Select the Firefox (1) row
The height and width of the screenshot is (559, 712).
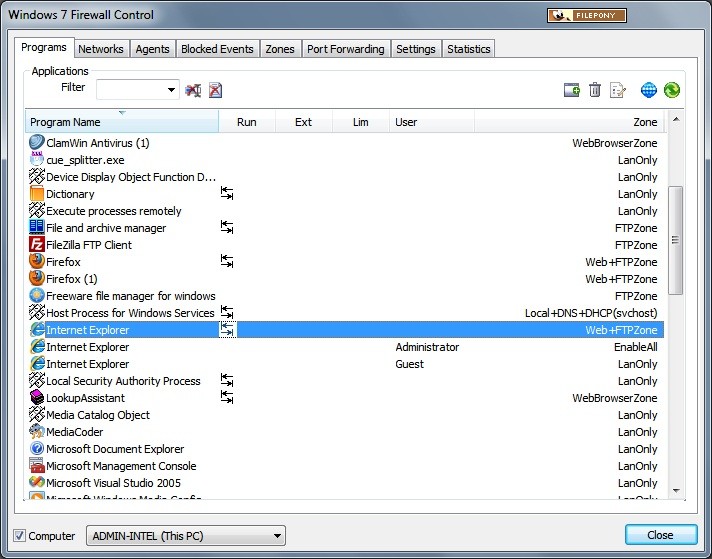tap(345, 279)
